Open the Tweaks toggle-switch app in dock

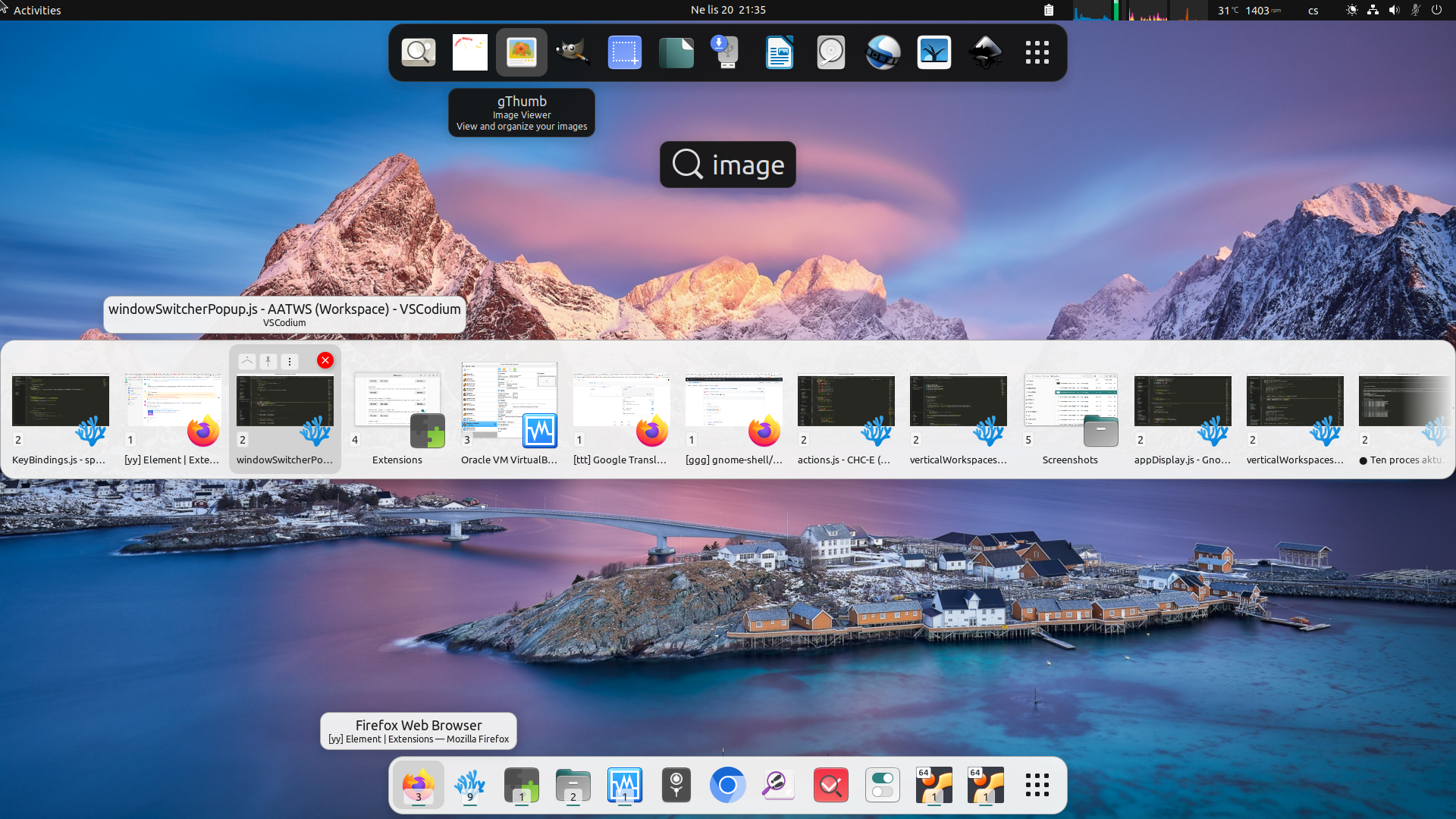882,785
